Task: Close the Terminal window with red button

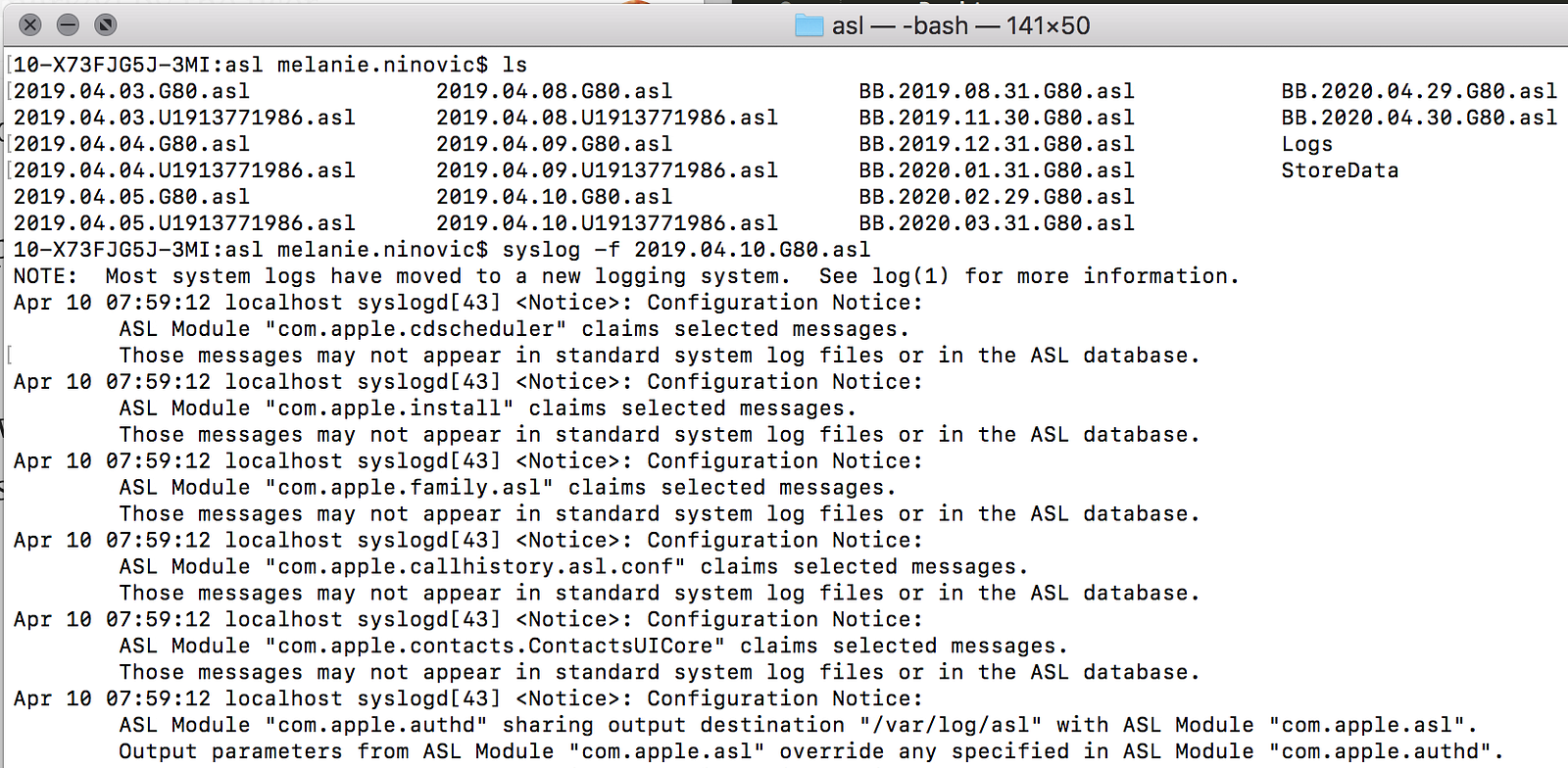Action: (30, 24)
